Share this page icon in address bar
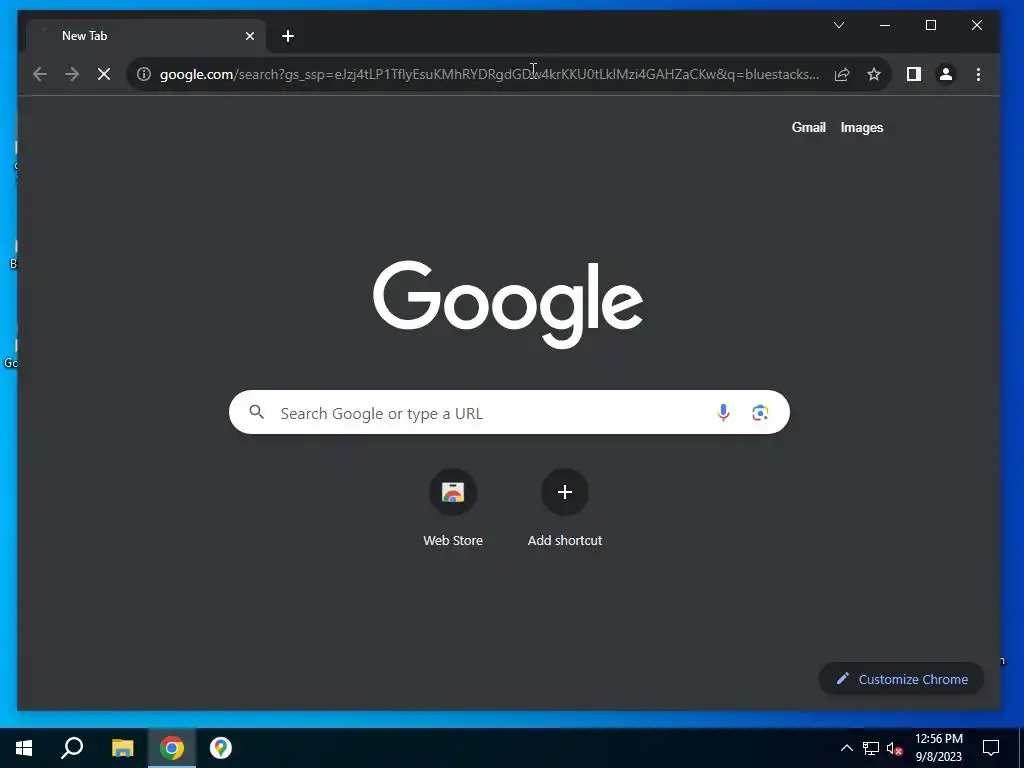The width and height of the screenshot is (1024, 768). click(x=842, y=74)
